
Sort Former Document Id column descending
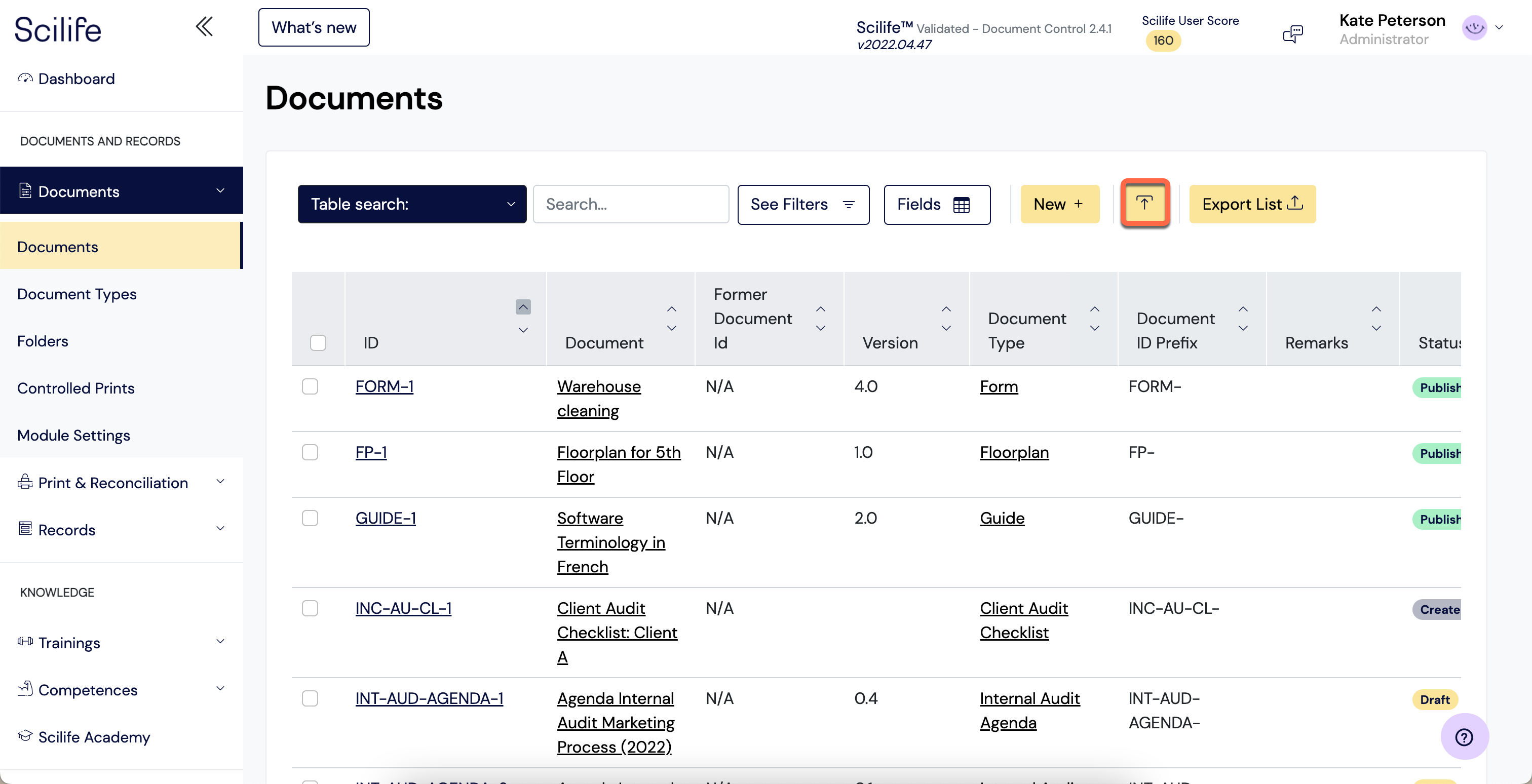[820, 328]
